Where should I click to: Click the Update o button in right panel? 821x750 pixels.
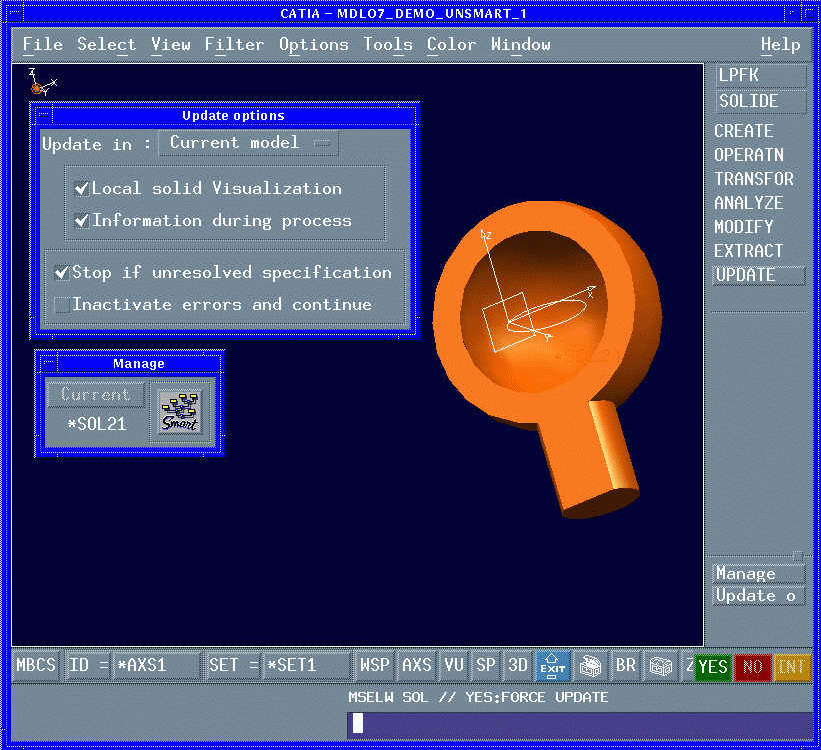[759, 596]
